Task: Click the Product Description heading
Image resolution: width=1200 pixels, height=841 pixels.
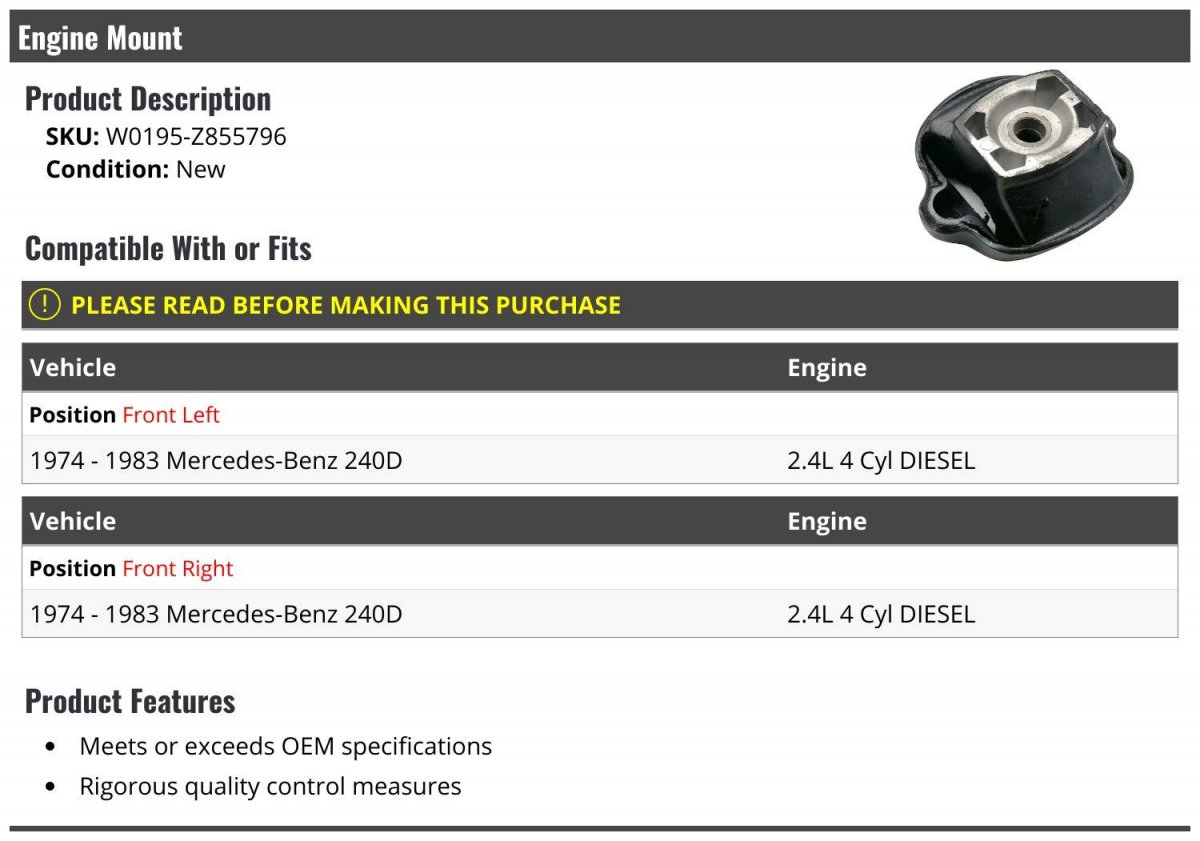Action: 148,99
